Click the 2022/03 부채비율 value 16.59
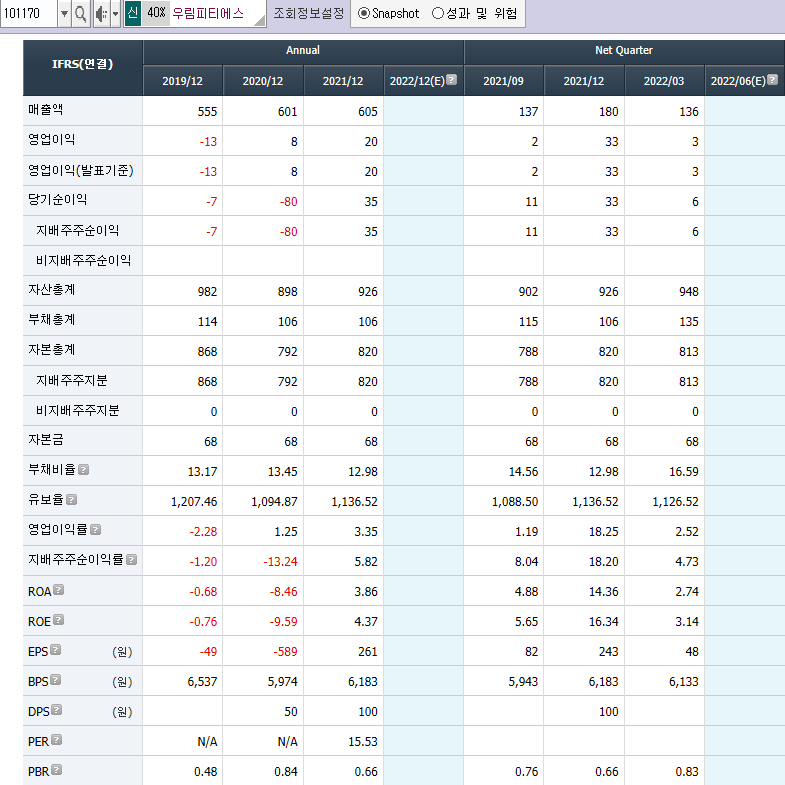Viewport: 785px width, 785px height. (684, 472)
